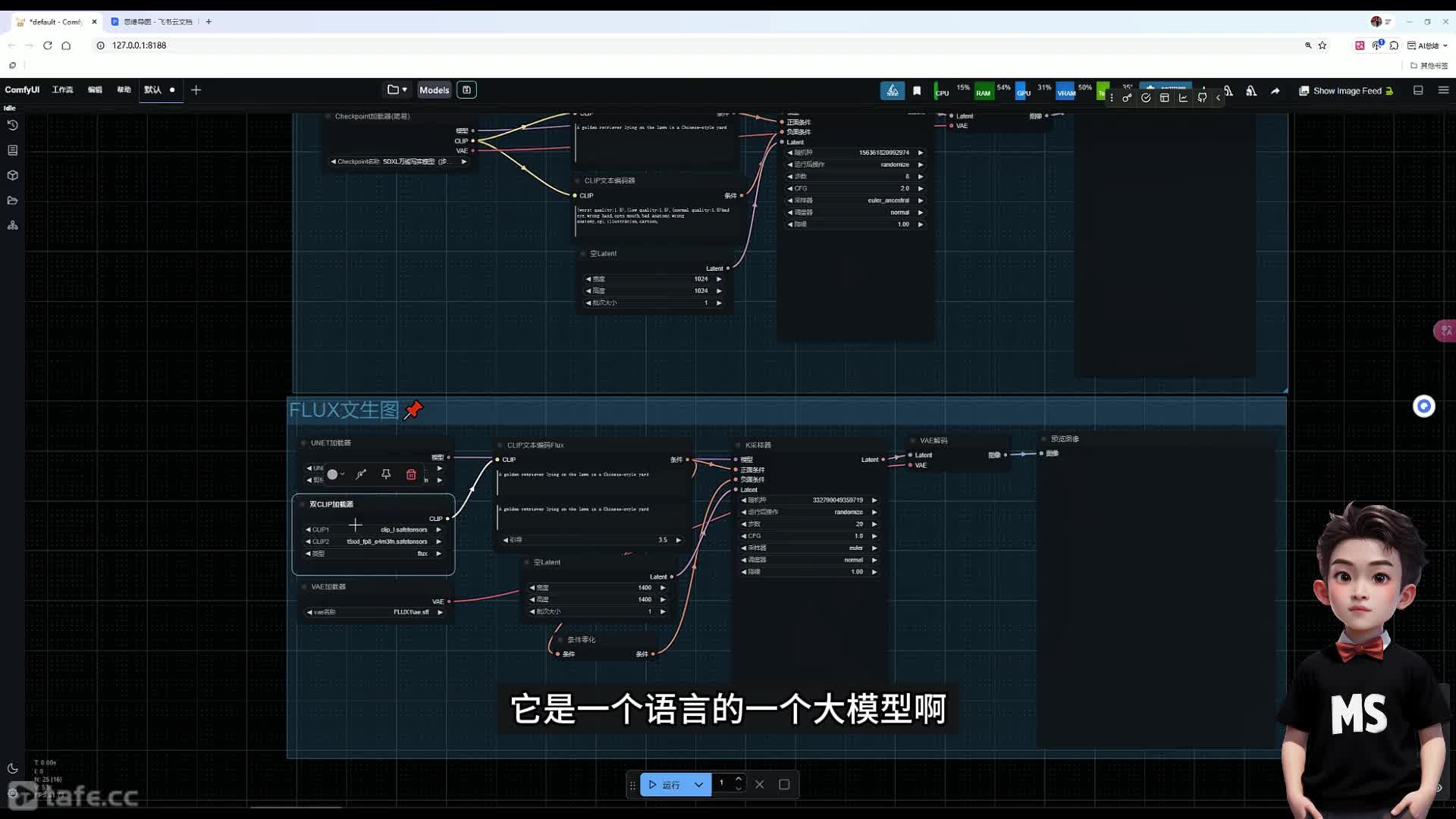Click the square stop icon beside run
The image size is (1456, 819).
(x=784, y=784)
